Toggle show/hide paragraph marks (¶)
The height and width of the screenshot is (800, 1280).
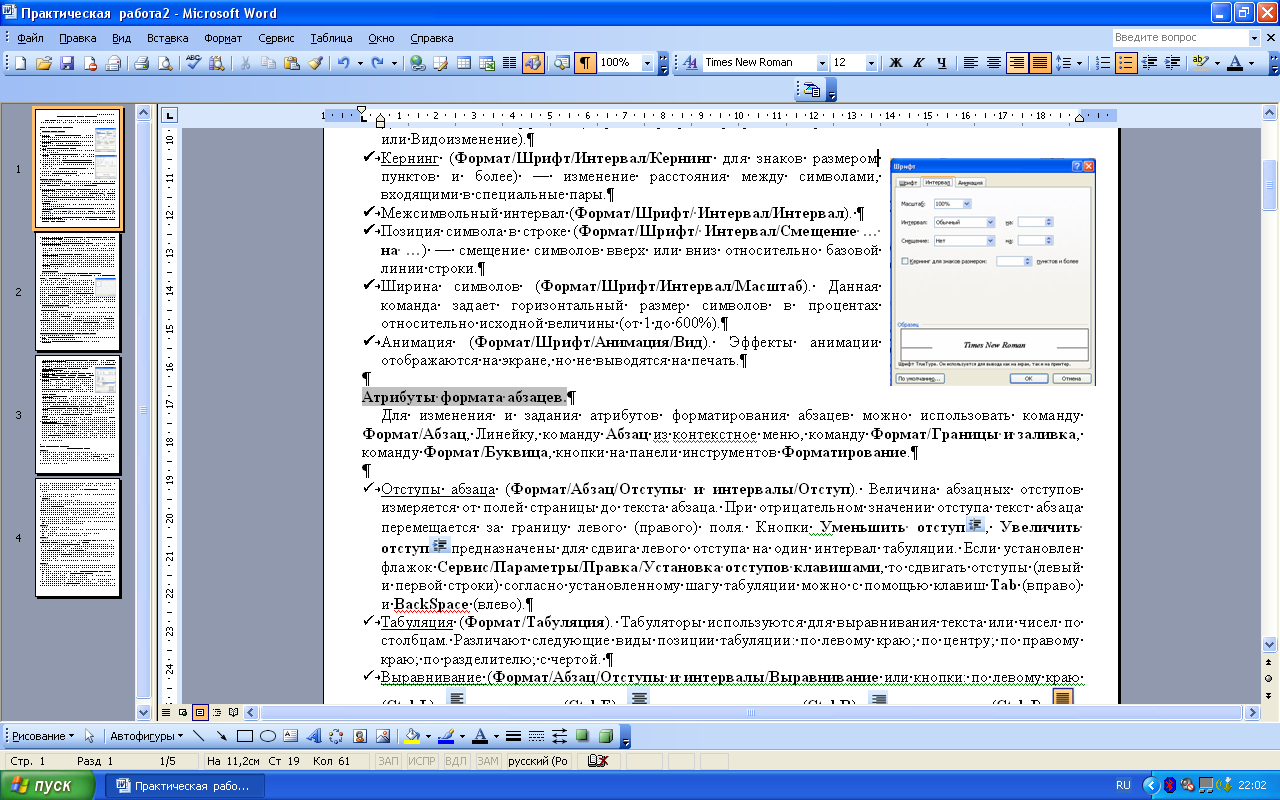pyautogui.click(x=586, y=62)
